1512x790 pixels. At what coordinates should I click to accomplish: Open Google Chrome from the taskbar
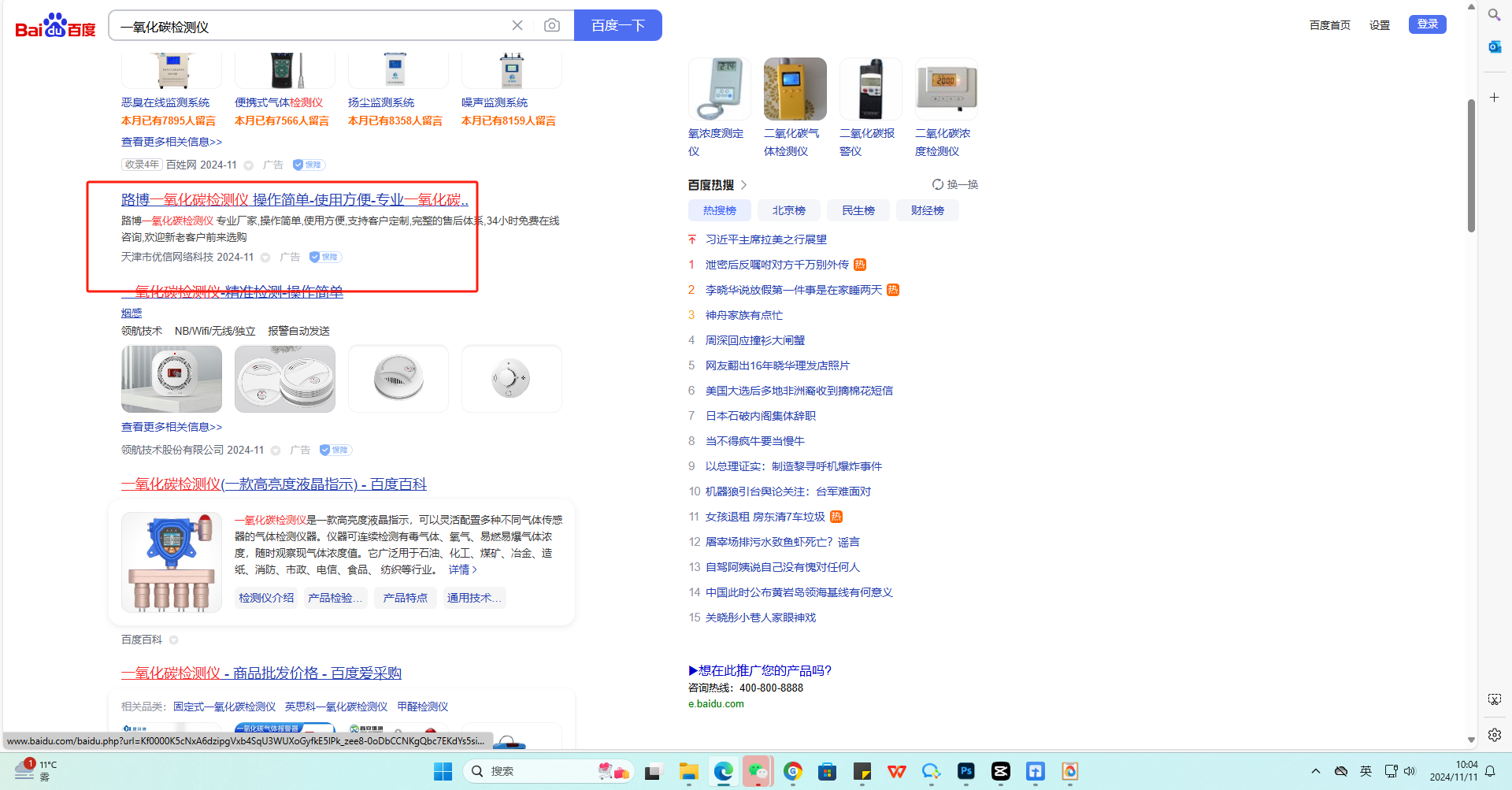click(793, 771)
